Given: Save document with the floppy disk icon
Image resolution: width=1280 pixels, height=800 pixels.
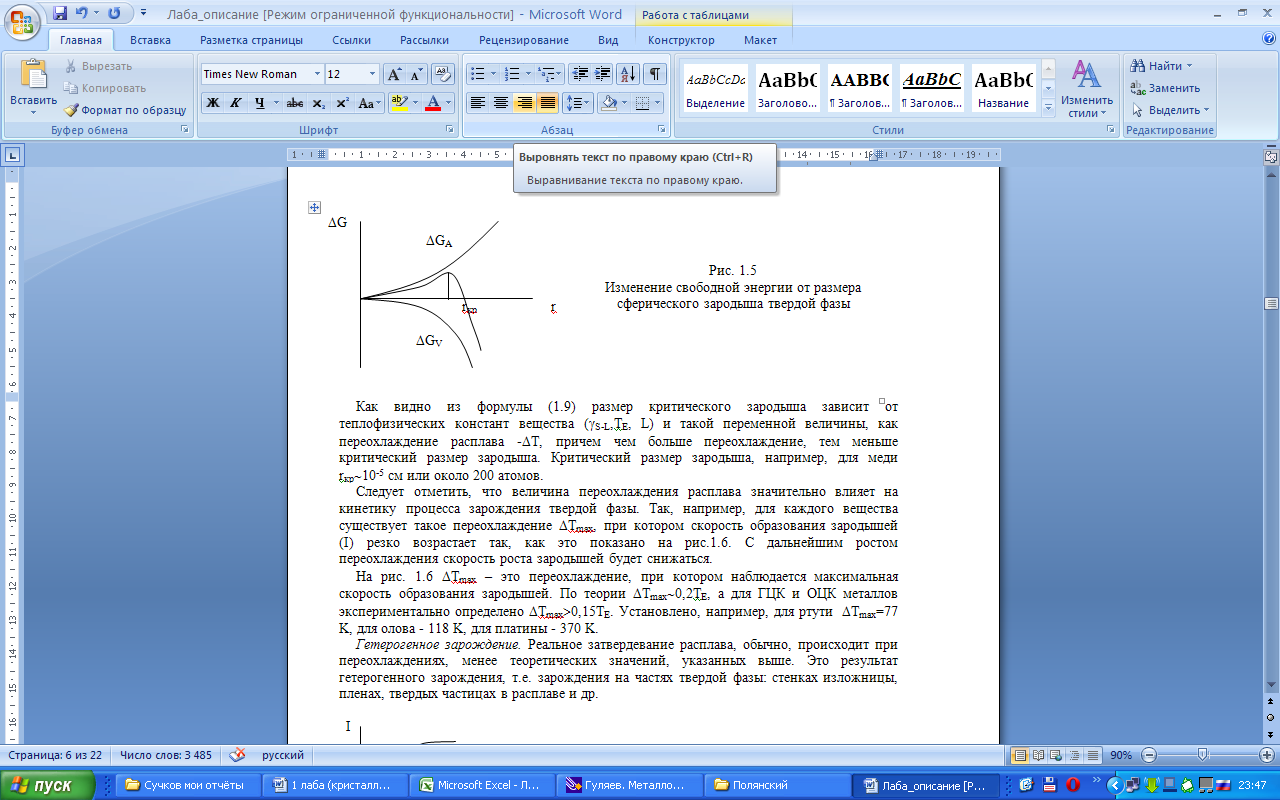Looking at the screenshot, I should click(x=60, y=13).
